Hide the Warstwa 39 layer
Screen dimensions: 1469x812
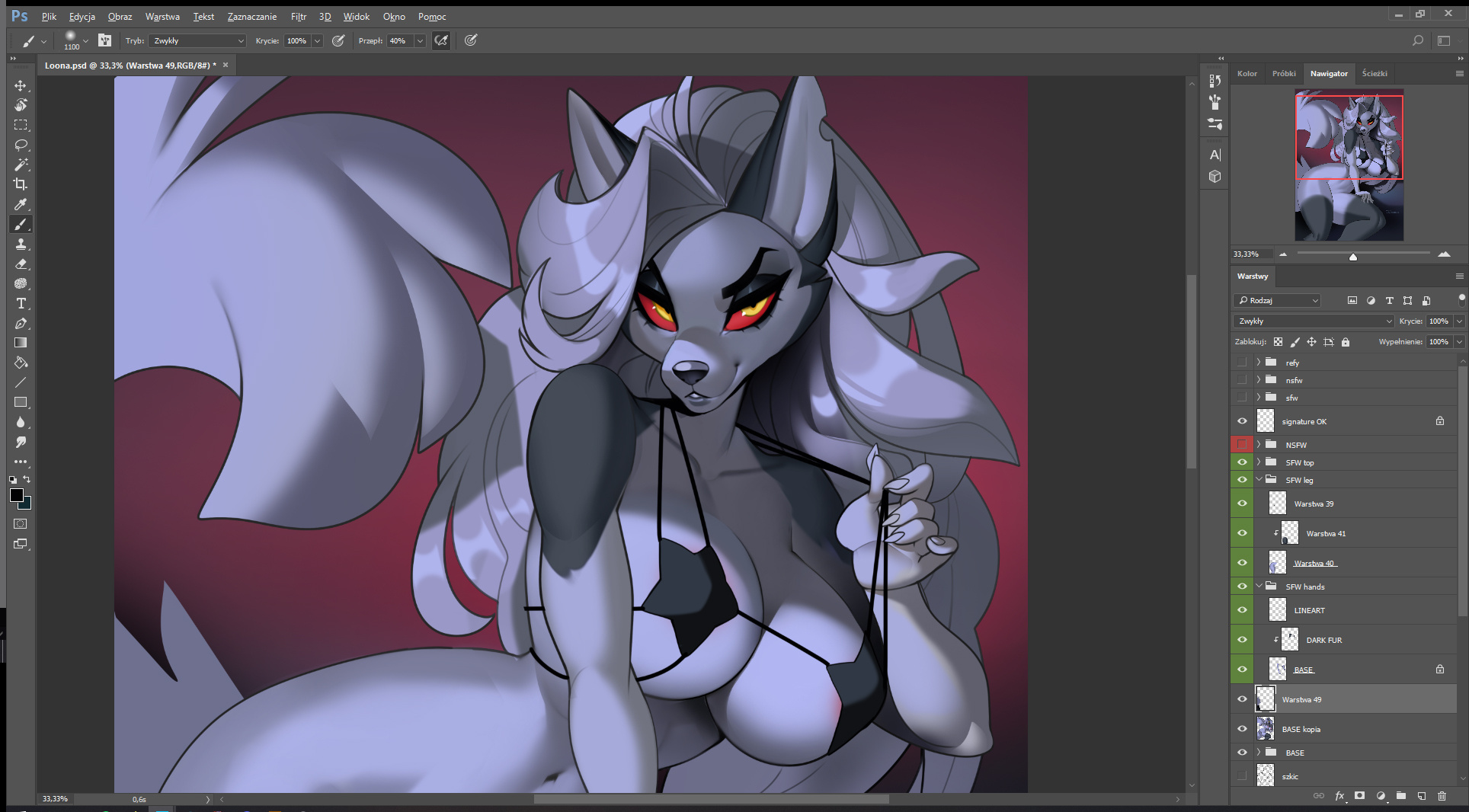point(1242,504)
